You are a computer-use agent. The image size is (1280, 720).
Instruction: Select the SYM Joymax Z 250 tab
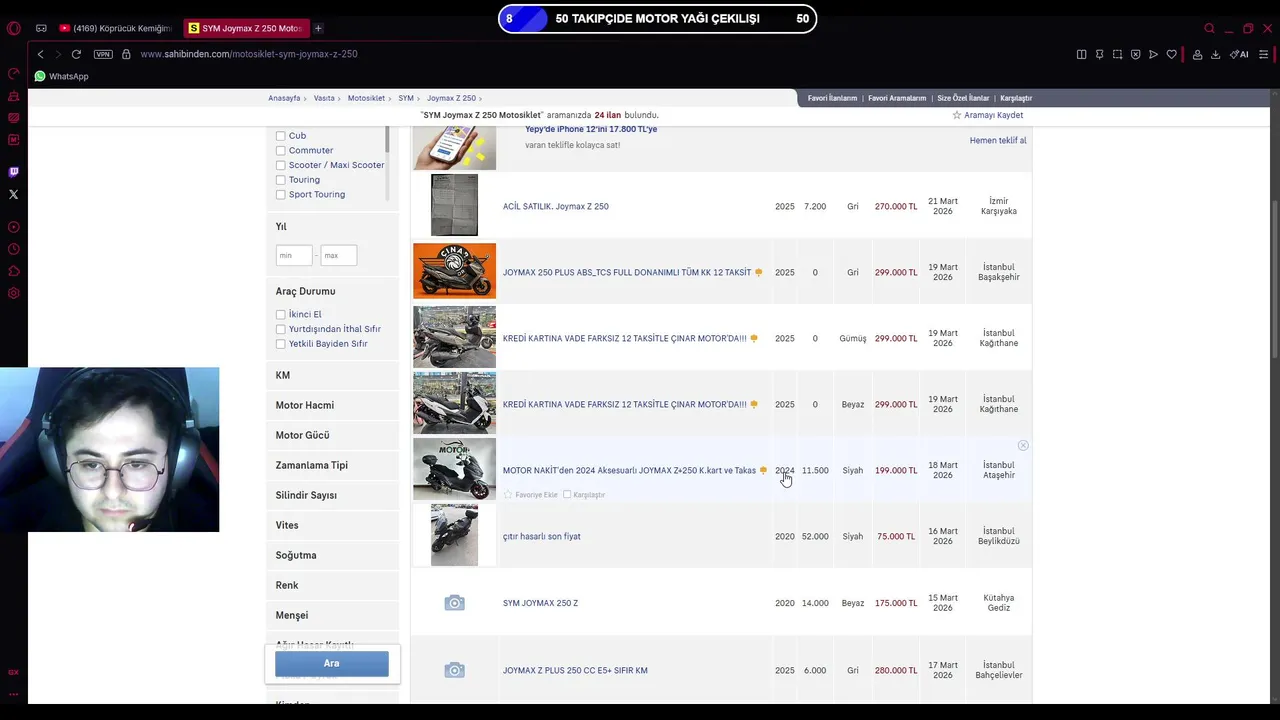[x=245, y=28]
